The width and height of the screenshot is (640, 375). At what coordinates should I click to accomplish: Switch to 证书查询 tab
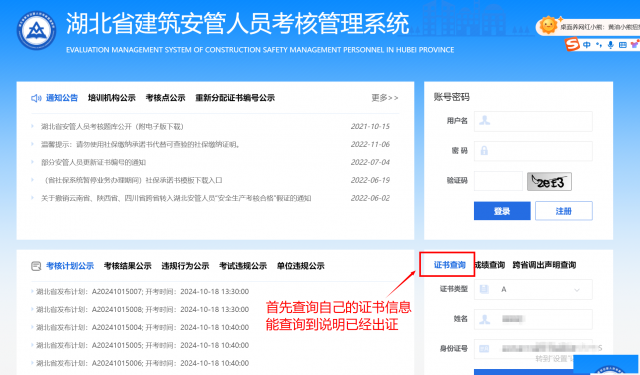click(x=449, y=265)
